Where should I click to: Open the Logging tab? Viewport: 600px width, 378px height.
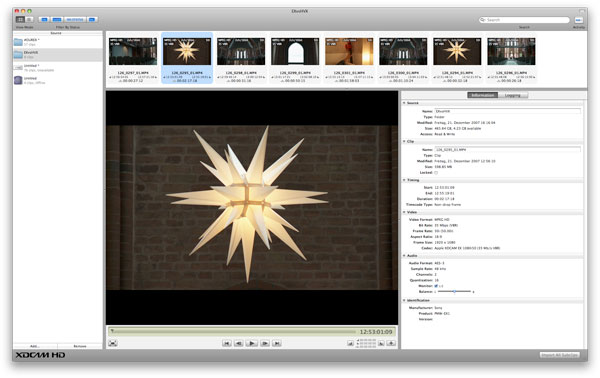[513, 95]
